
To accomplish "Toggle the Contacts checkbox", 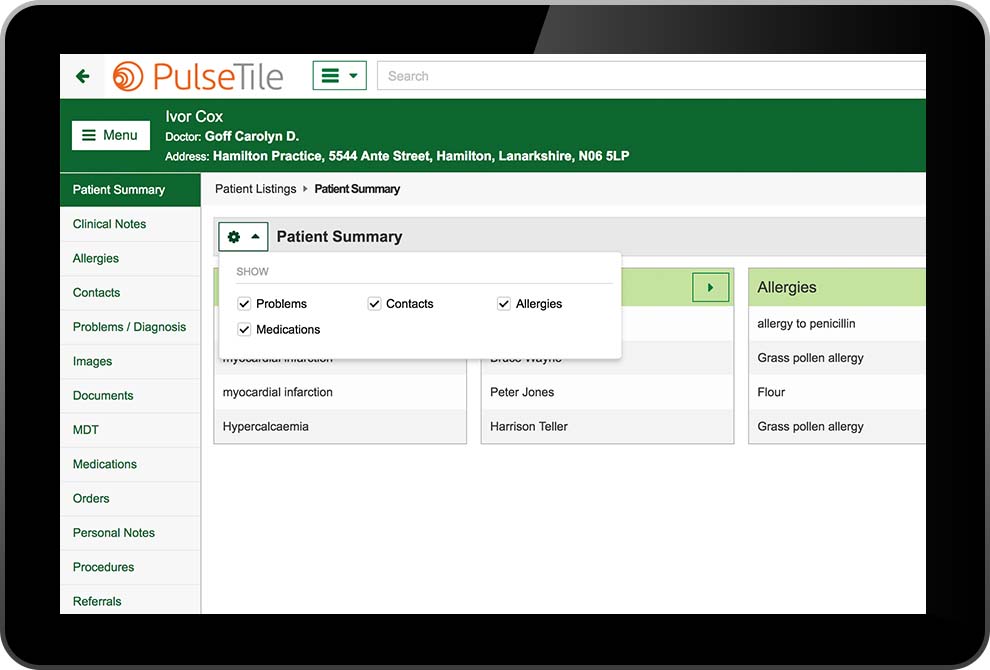I will pyautogui.click(x=375, y=304).
